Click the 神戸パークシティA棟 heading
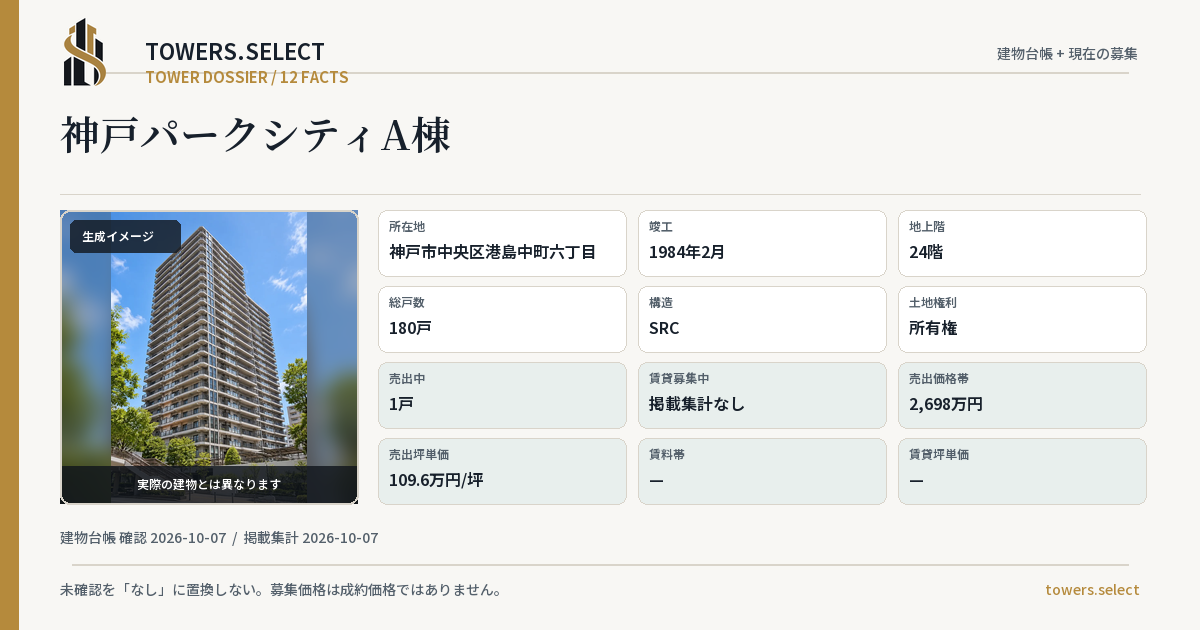Viewport: 1200px width, 630px height. [x=256, y=136]
